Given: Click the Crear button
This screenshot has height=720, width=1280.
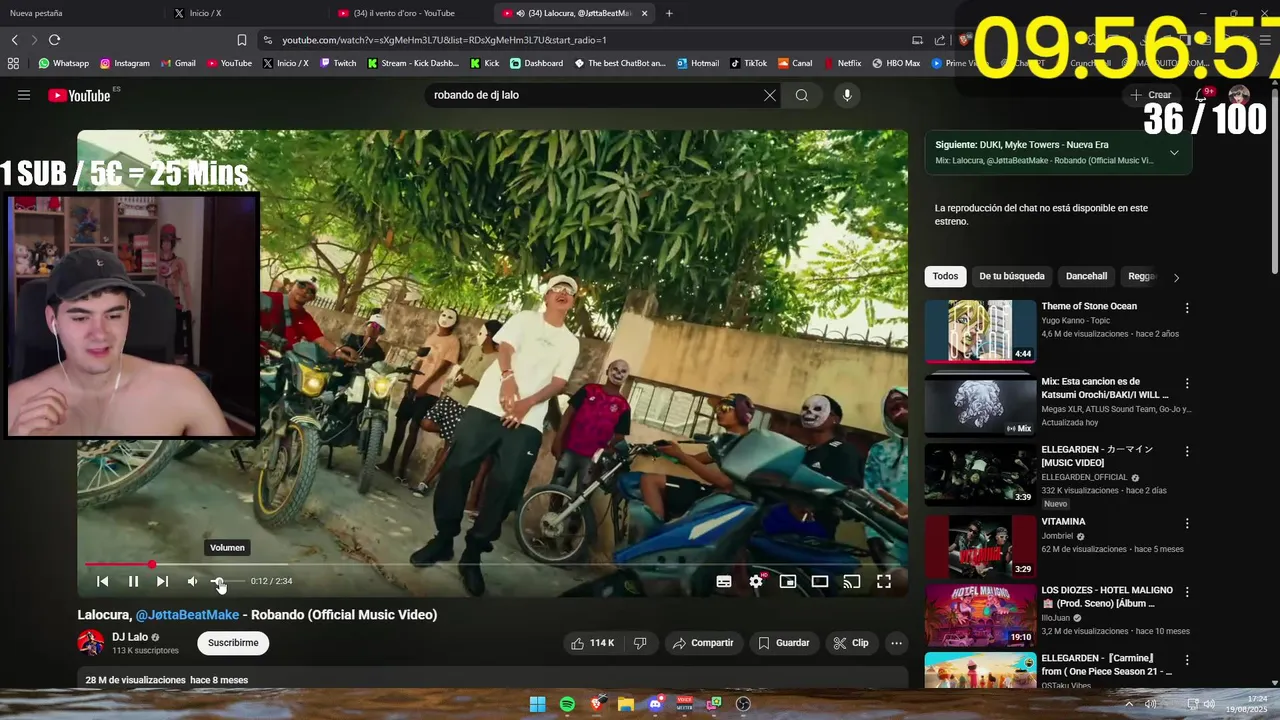Looking at the screenshot, I should pos(1151,95).
